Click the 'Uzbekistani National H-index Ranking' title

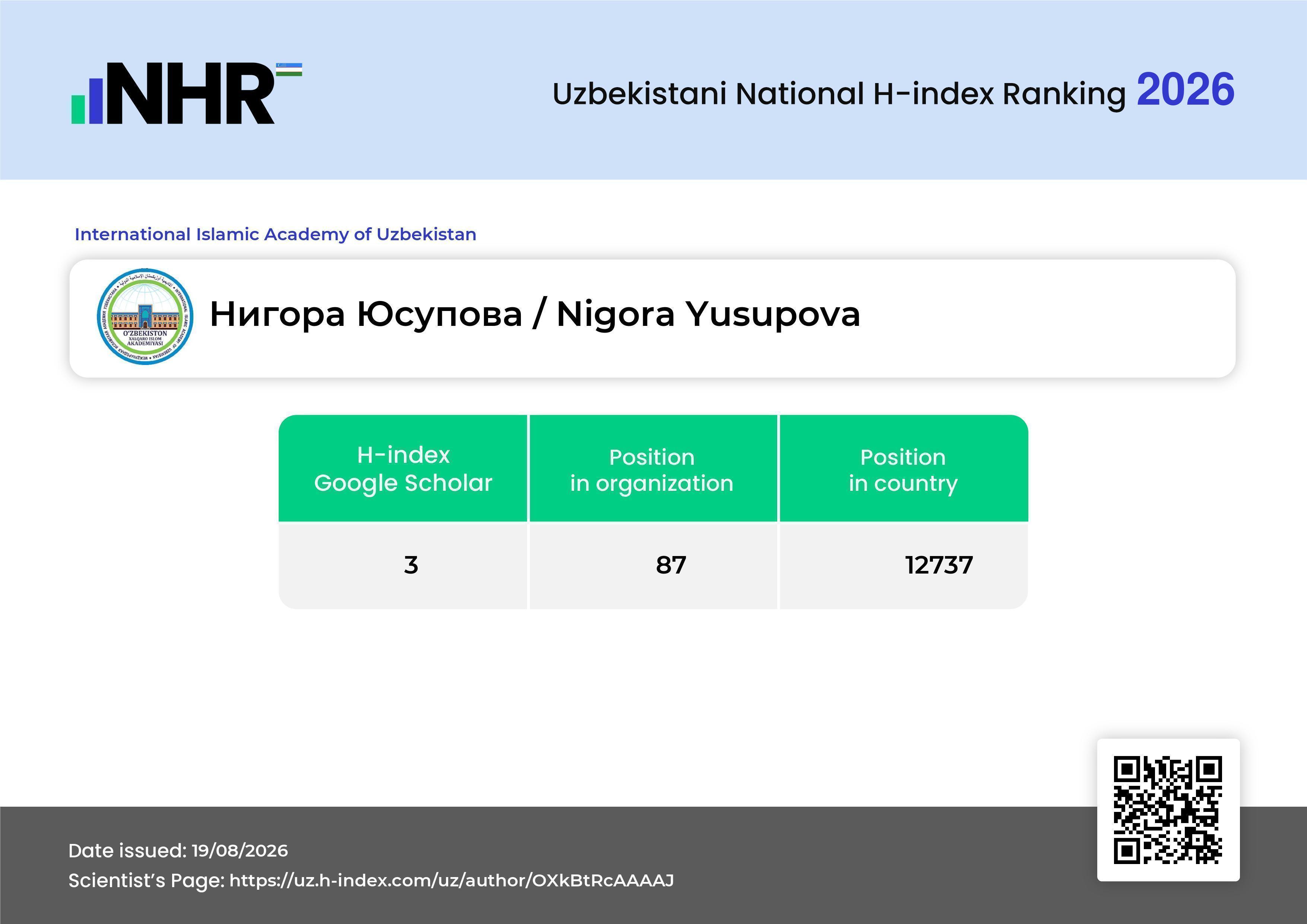point(839,94)
